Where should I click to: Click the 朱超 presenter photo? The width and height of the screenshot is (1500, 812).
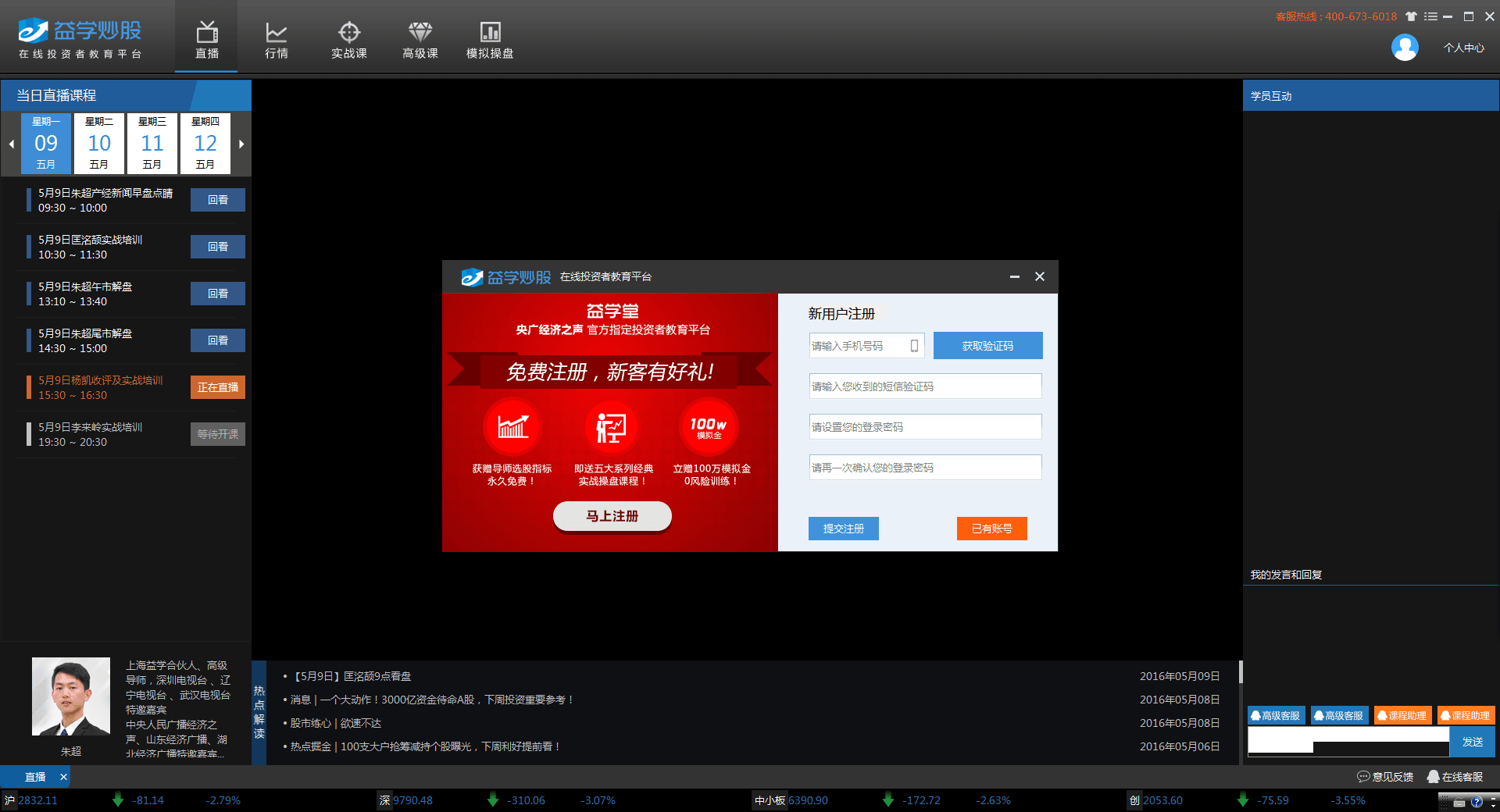point(70,696)
